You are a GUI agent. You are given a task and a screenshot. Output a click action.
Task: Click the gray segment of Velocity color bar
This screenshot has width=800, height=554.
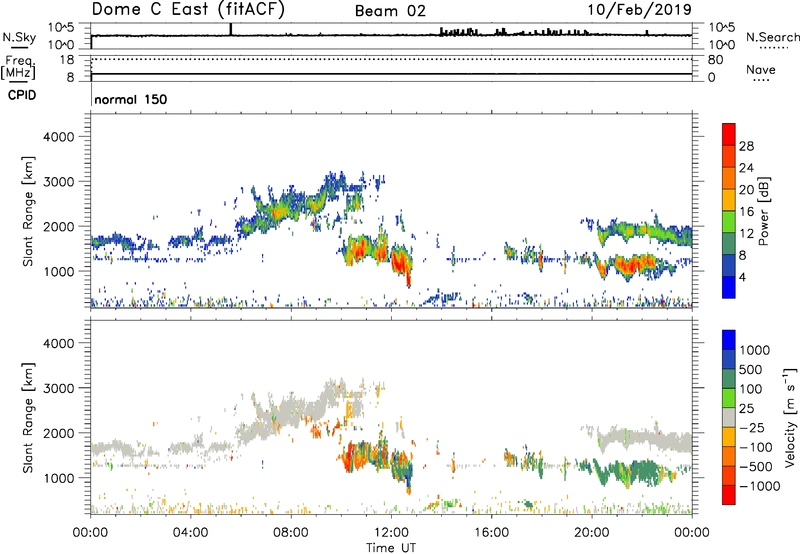(729, 417)
